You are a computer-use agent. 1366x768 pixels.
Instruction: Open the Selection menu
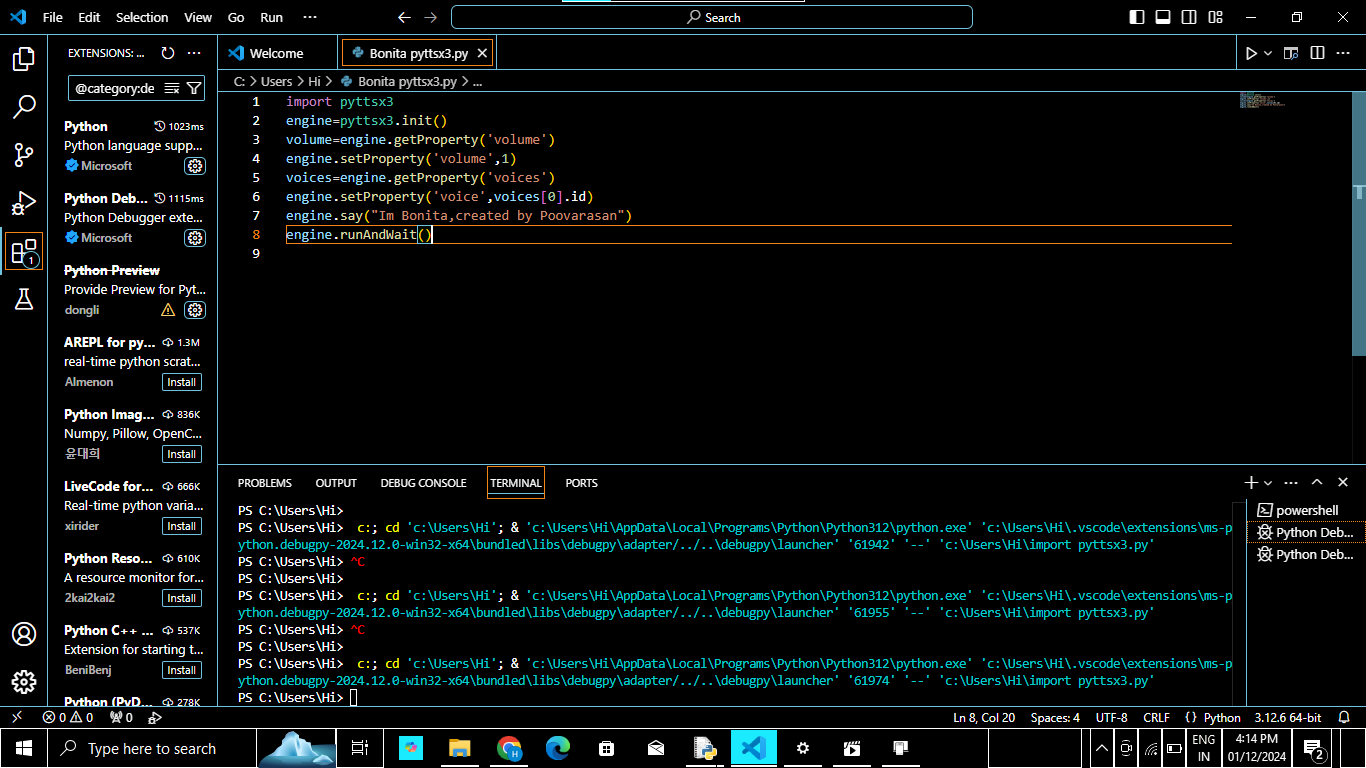pos(142,17)
